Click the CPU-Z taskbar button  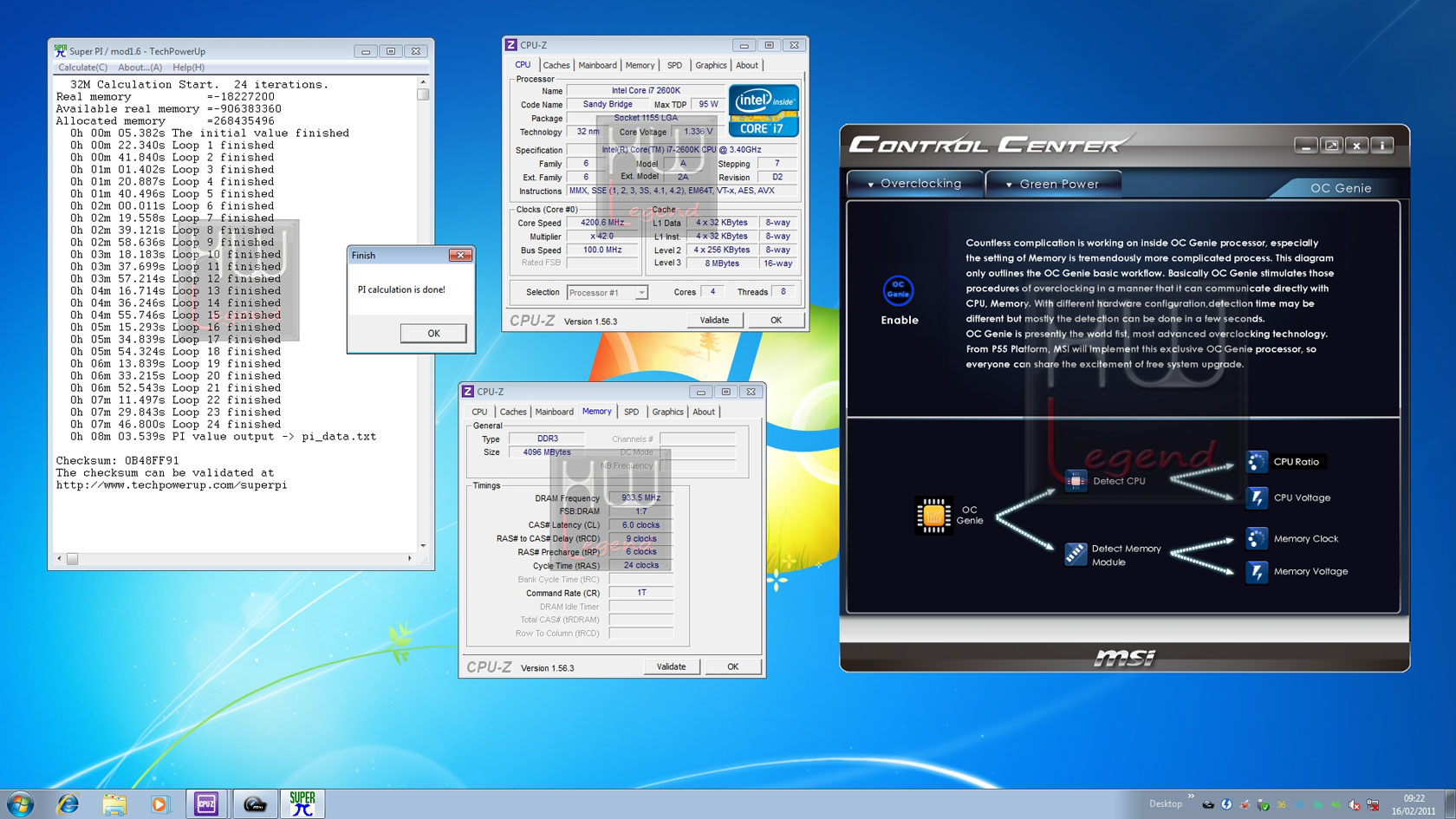(206, 803)
